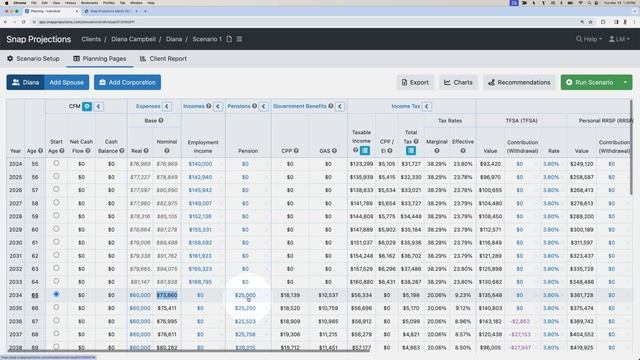Click info icon beside Real column header
This screenshot has height=360, width=640.
click(146, 151)
